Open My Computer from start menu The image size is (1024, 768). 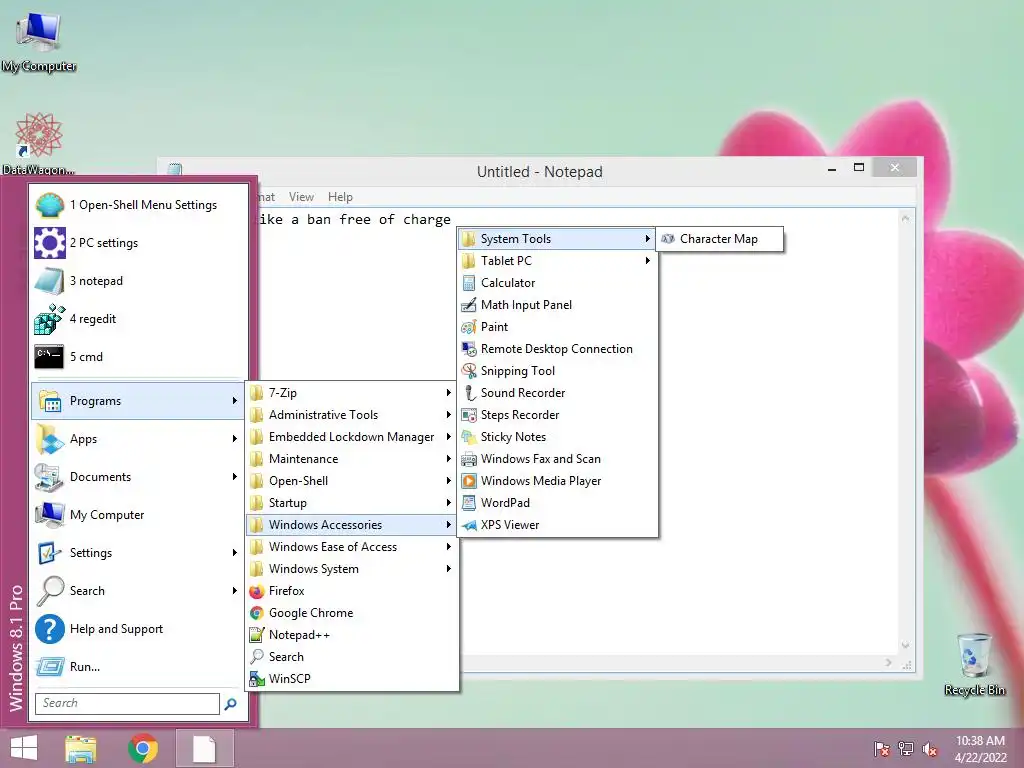138,515
